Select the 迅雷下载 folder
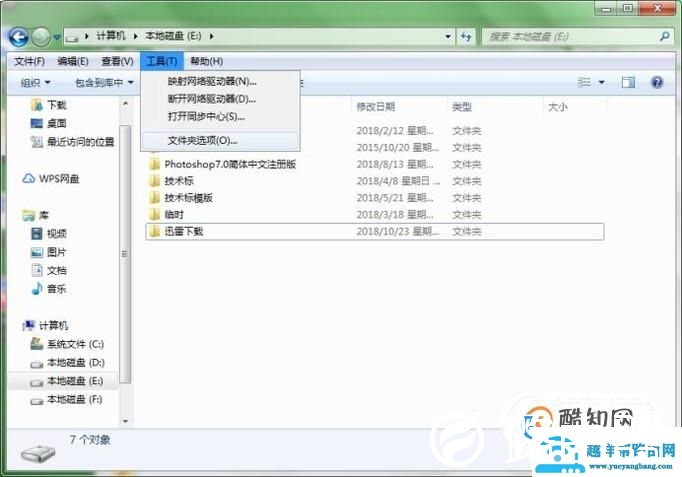 point(375,231)
